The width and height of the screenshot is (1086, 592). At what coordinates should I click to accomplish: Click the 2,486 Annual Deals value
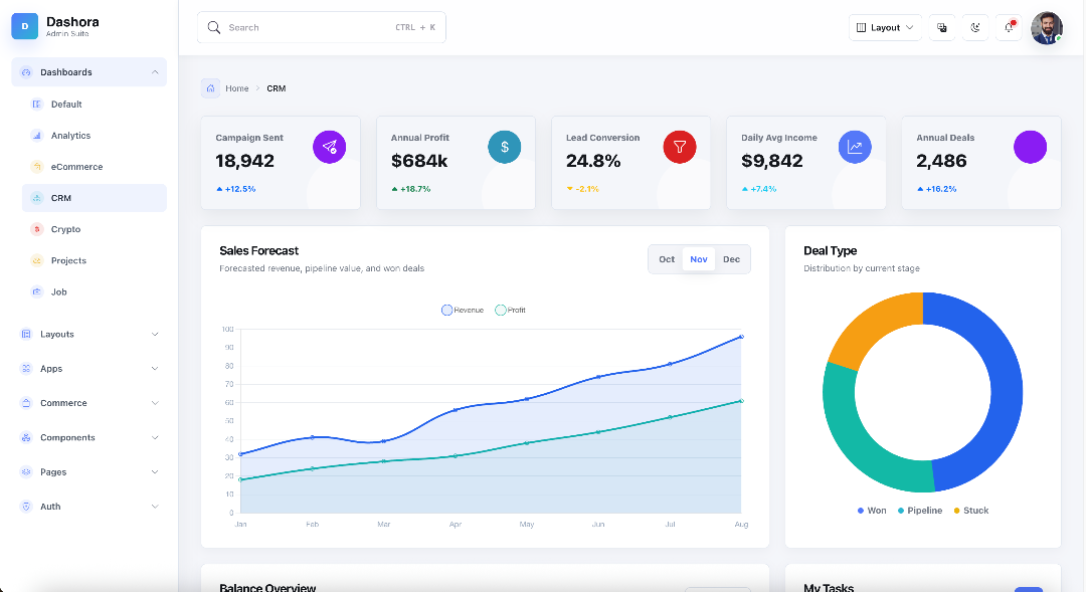pyautogui.click(x=941, y=161)
